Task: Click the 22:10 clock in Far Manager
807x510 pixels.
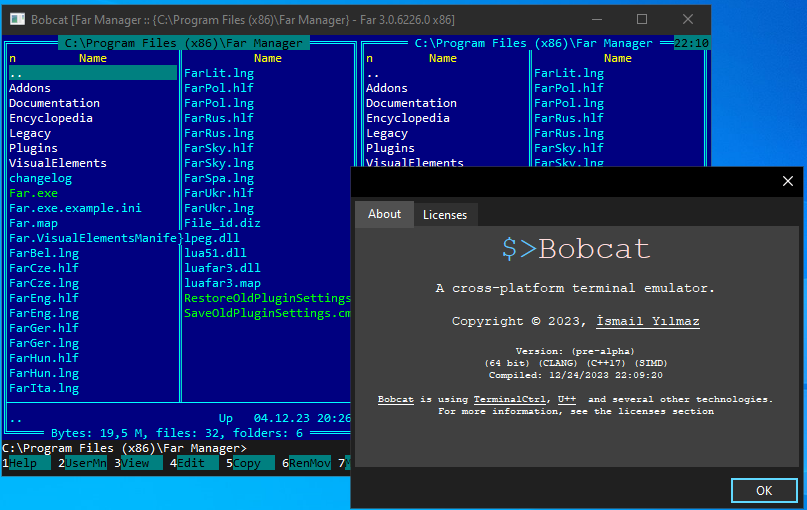Action: [691, 43]
